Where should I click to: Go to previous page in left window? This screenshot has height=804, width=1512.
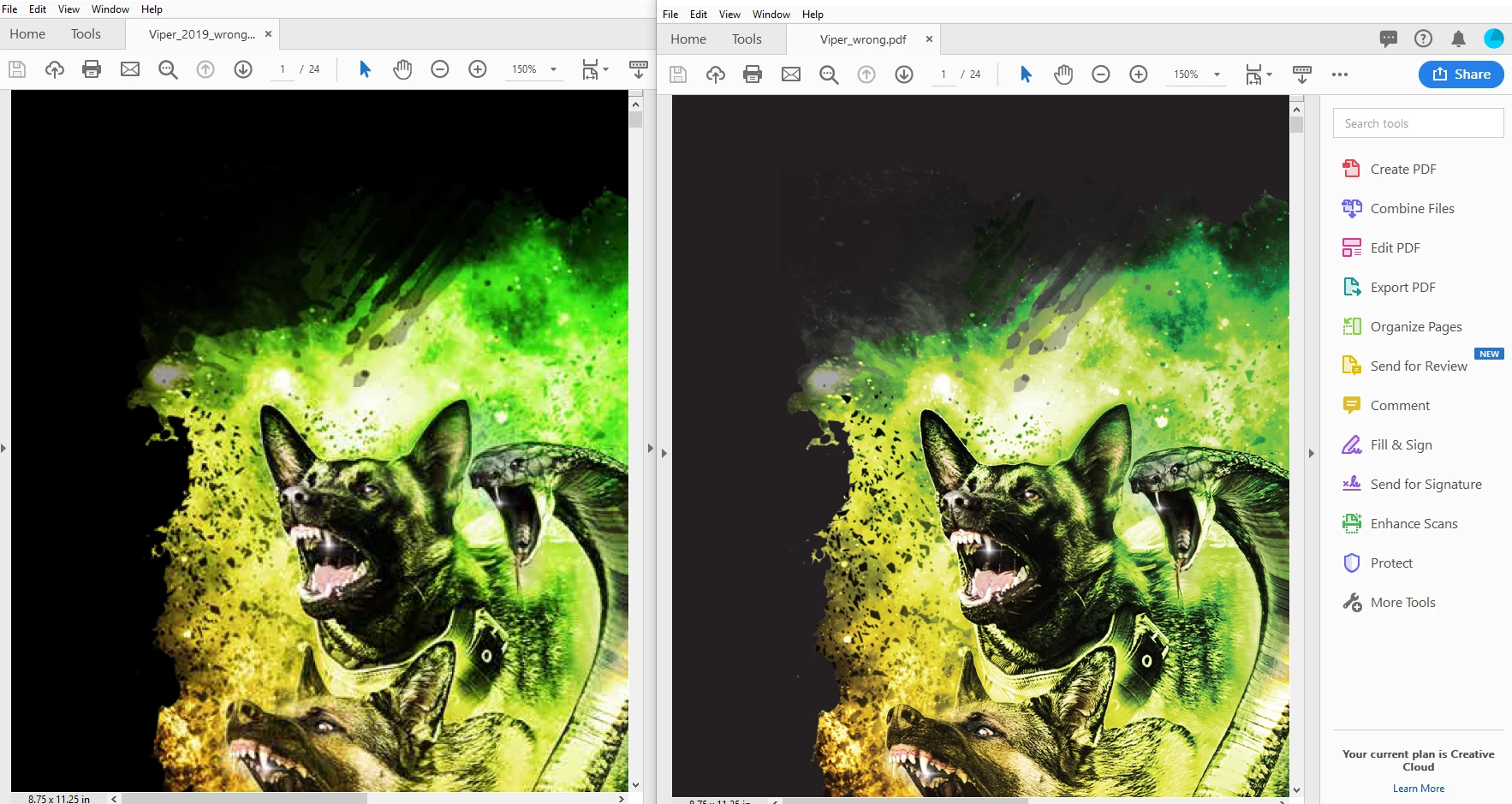205,69
